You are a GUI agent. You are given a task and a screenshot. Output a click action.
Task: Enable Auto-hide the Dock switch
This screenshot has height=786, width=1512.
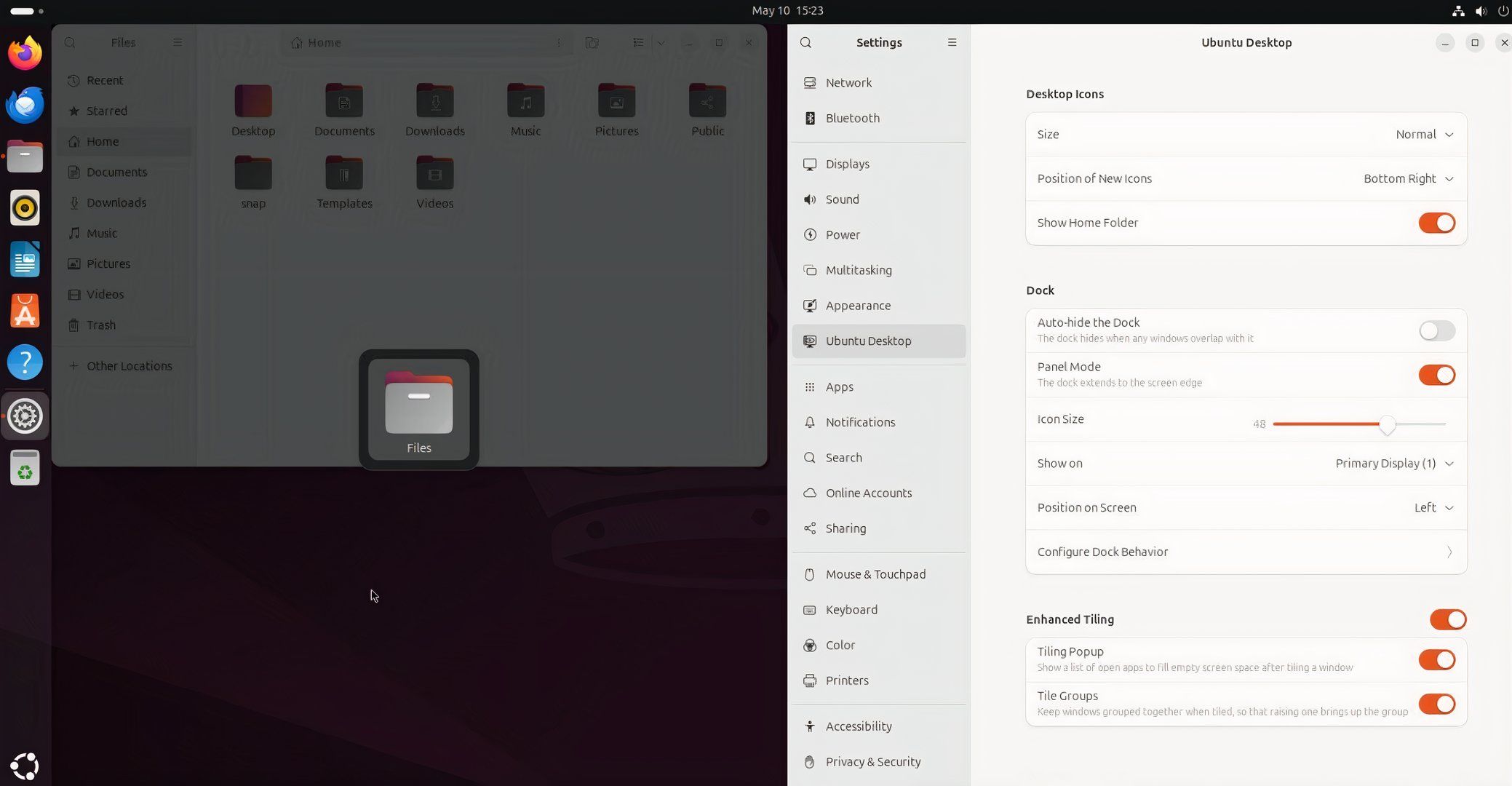[1436, 330]
